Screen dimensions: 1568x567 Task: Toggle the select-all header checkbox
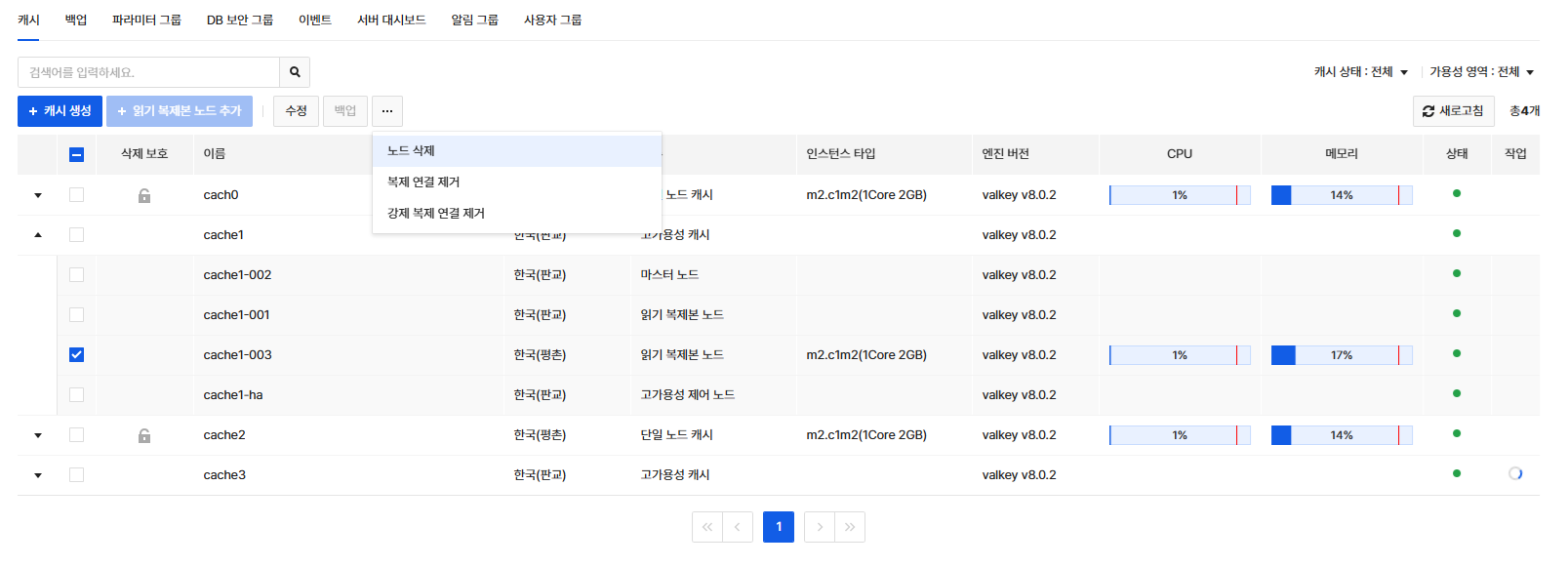(77, 154)
